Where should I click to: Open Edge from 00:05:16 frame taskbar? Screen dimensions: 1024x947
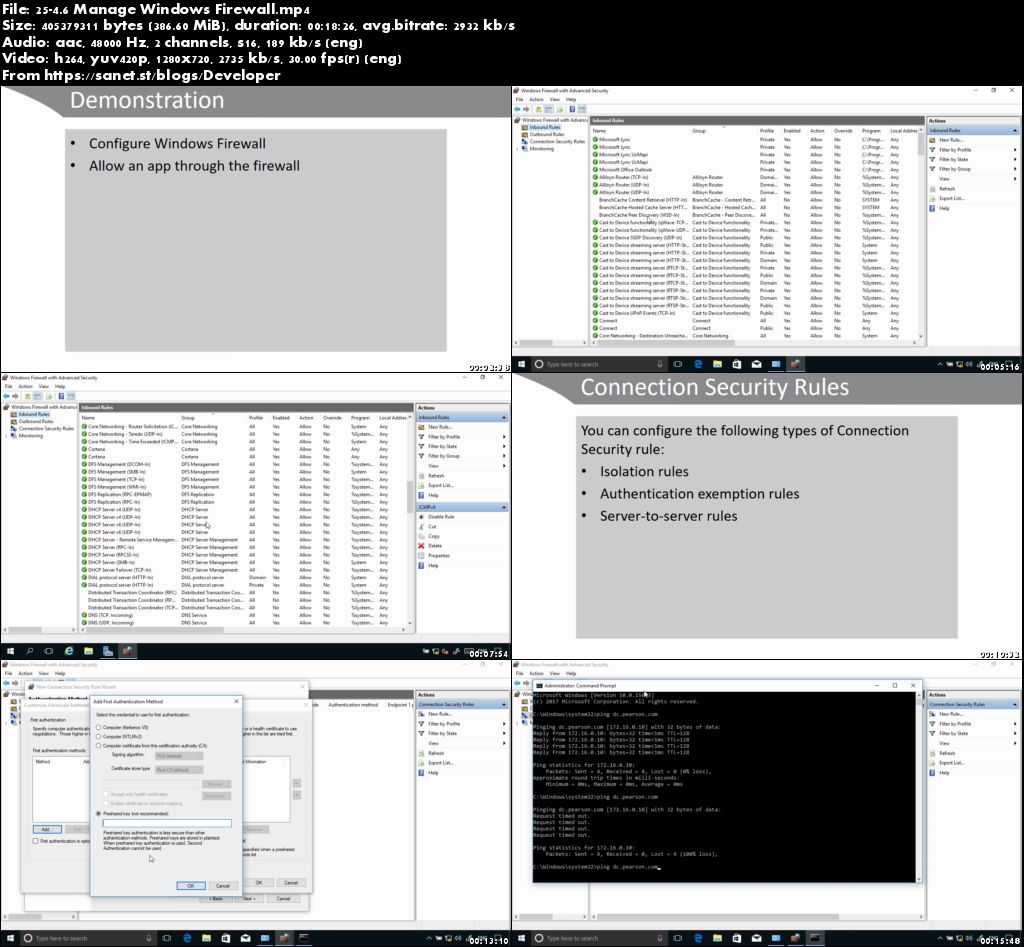pyautogui.click(x=697, y=364)
